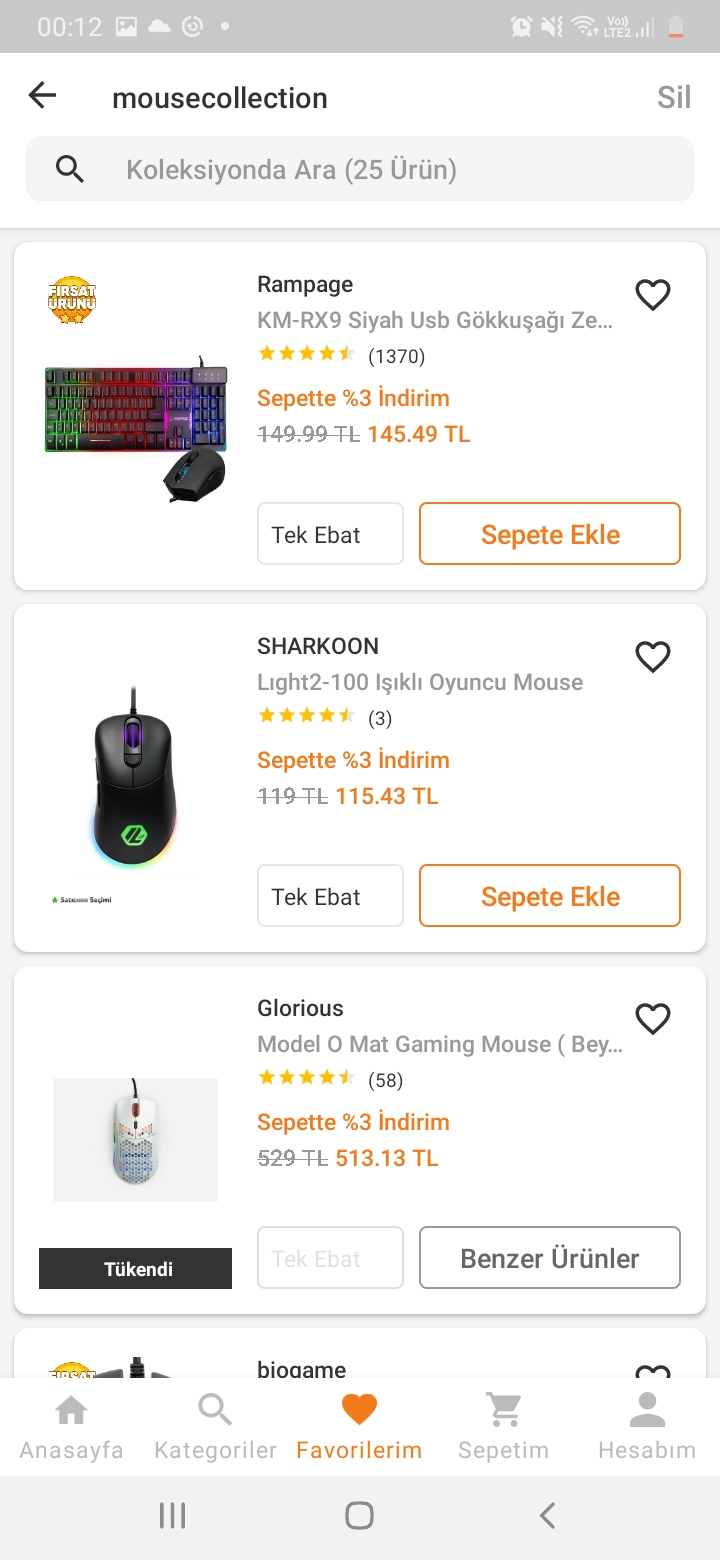This screenshot has height=1560, width=720.
Task: Go to Anasayfa home tab
Action: pos(71,1428)
